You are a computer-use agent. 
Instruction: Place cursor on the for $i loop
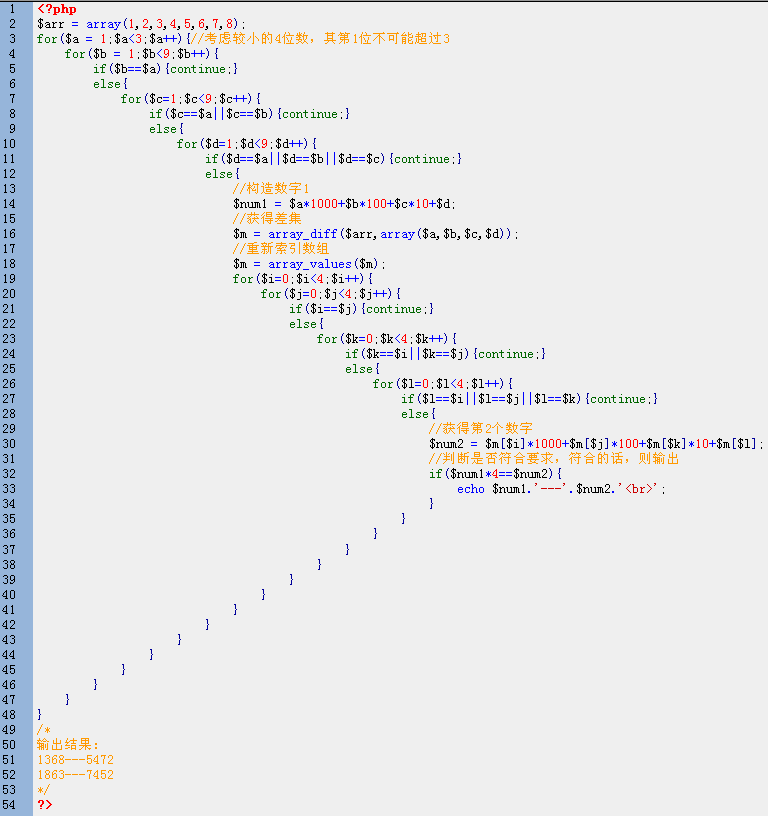tap(302, 278)
